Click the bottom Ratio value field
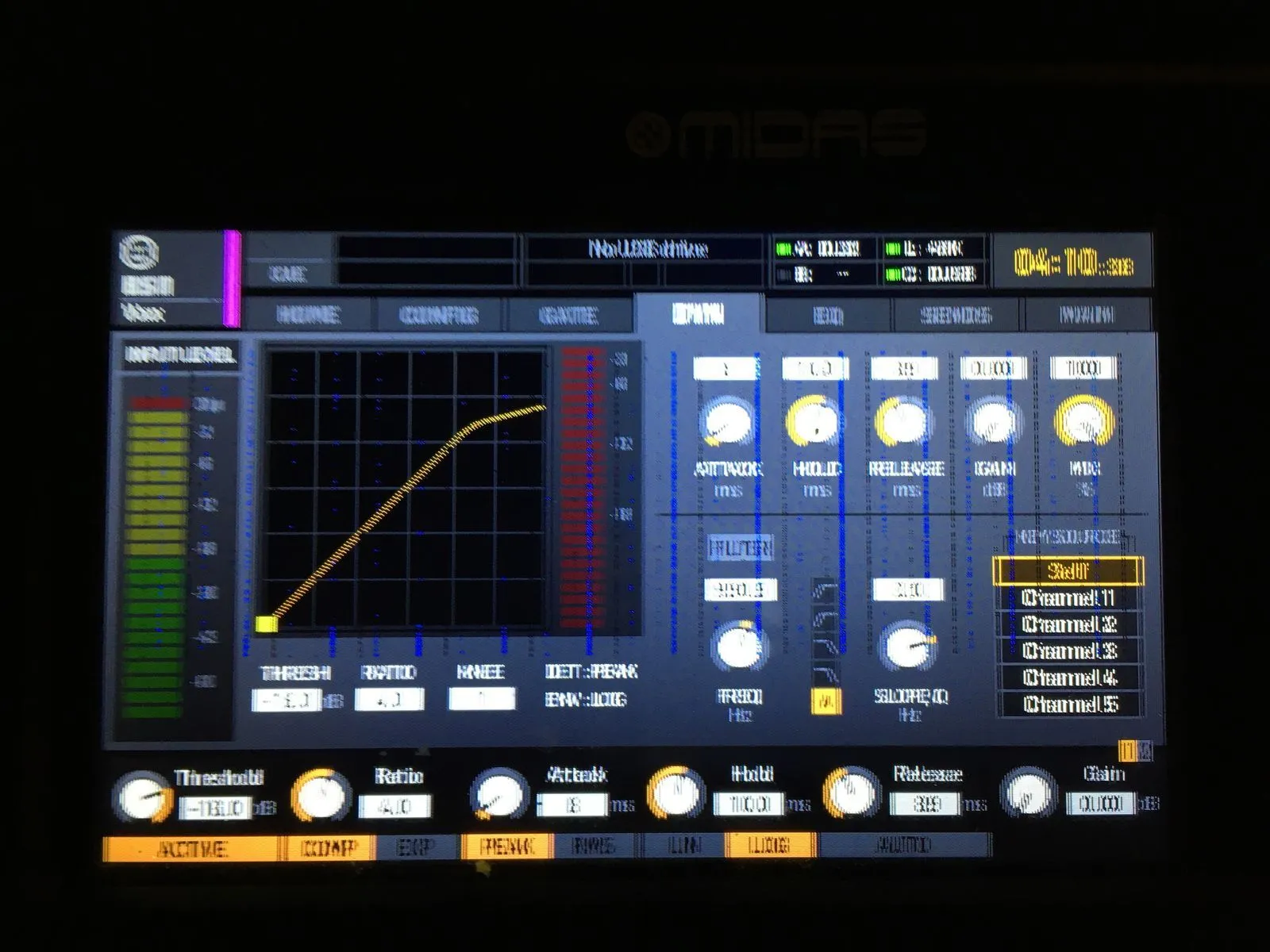Image resolution: width=1270 pixels, height=952 pixels. 394,807
